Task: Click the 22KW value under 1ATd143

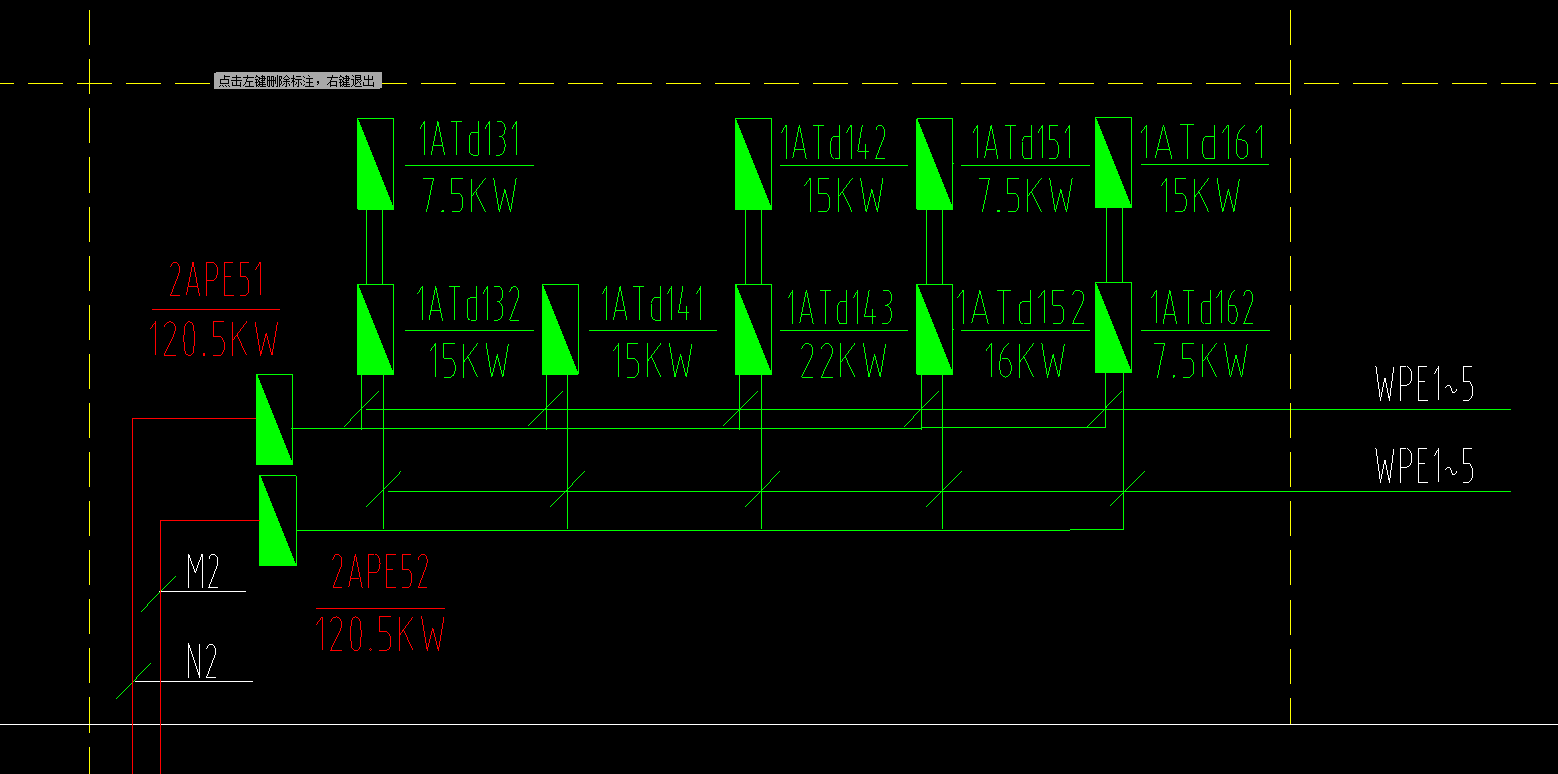Action: pos(844,361)
